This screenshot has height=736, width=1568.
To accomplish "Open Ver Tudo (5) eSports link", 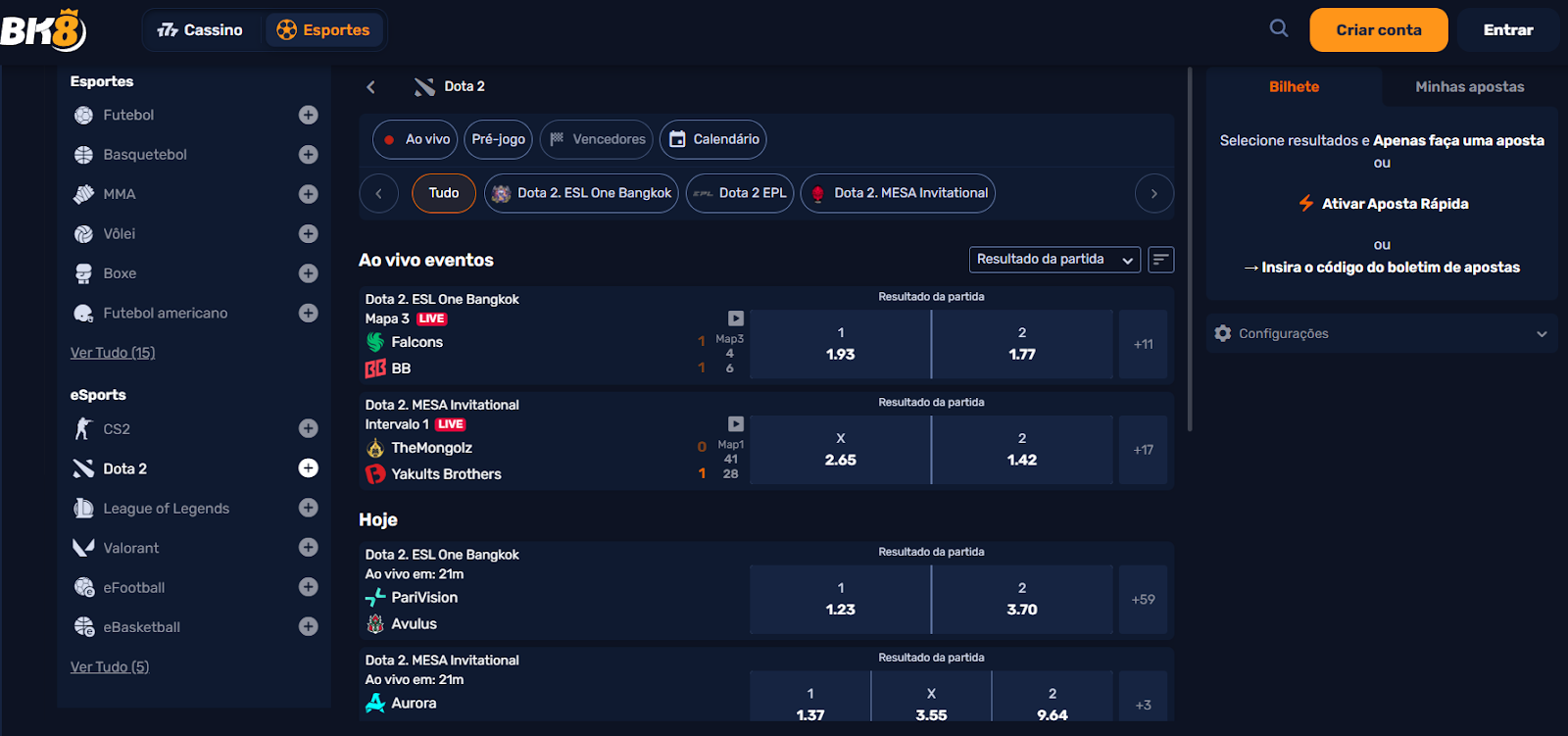I will tap(110, 667).
